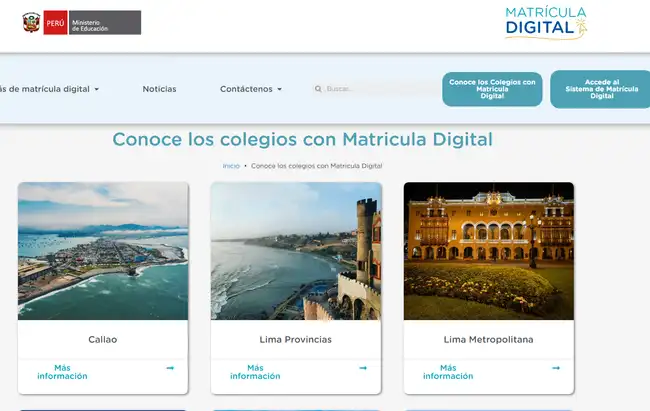Screen dimensions: 650x411
Task: Select the Lima Metropolitana palace photo
Action: (489, 251)
